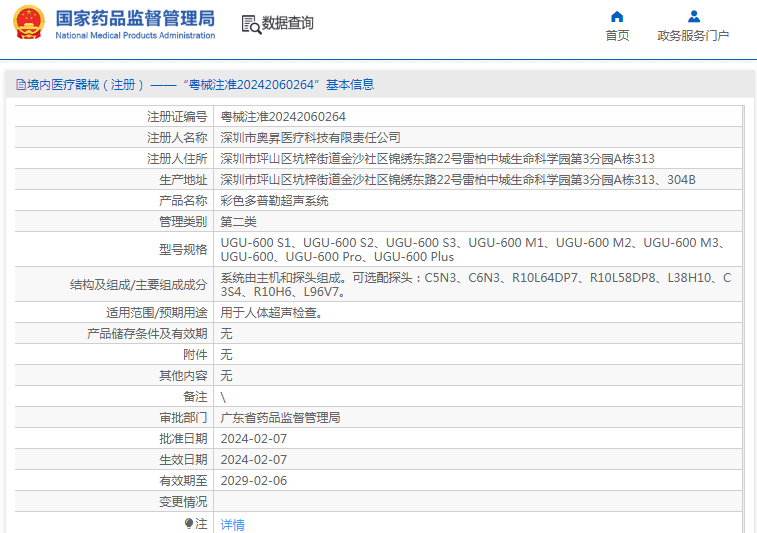Click the 型号规格 label
The height and width of the screenshot is (533, 757).
tap(183, 249)
